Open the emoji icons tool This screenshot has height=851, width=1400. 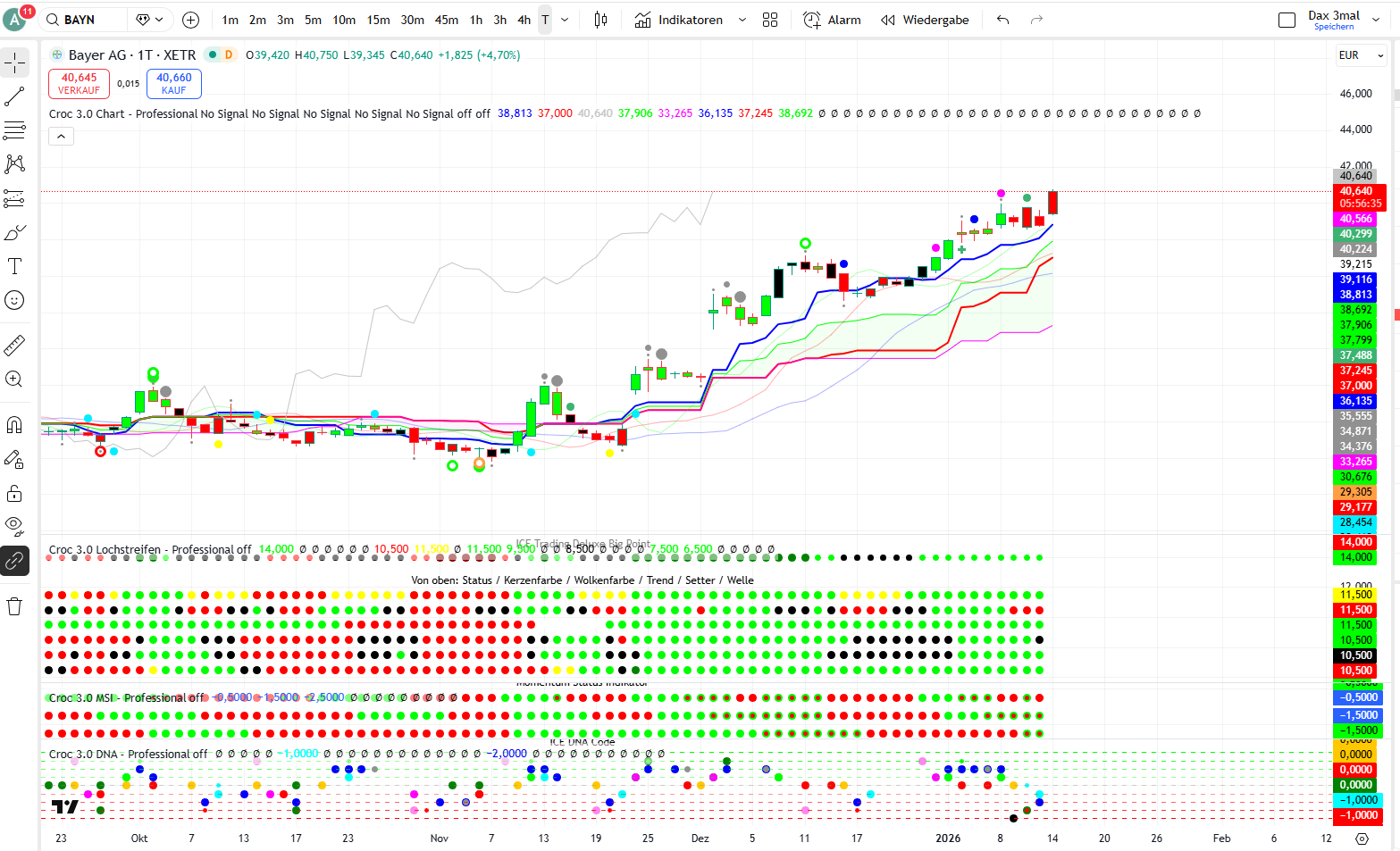15,300
